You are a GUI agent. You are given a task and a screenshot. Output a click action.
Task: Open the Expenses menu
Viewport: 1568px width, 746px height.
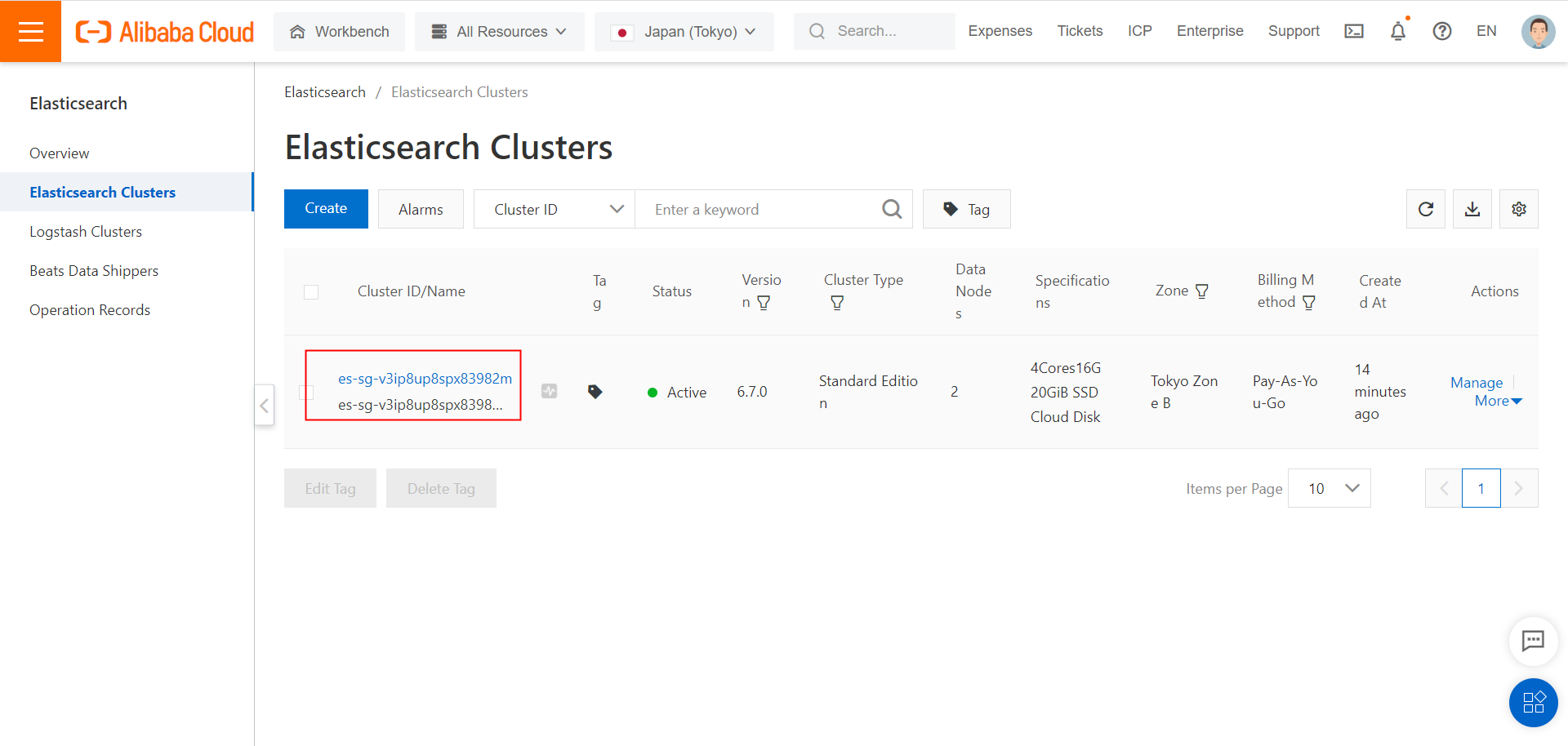pos(1000,31)
